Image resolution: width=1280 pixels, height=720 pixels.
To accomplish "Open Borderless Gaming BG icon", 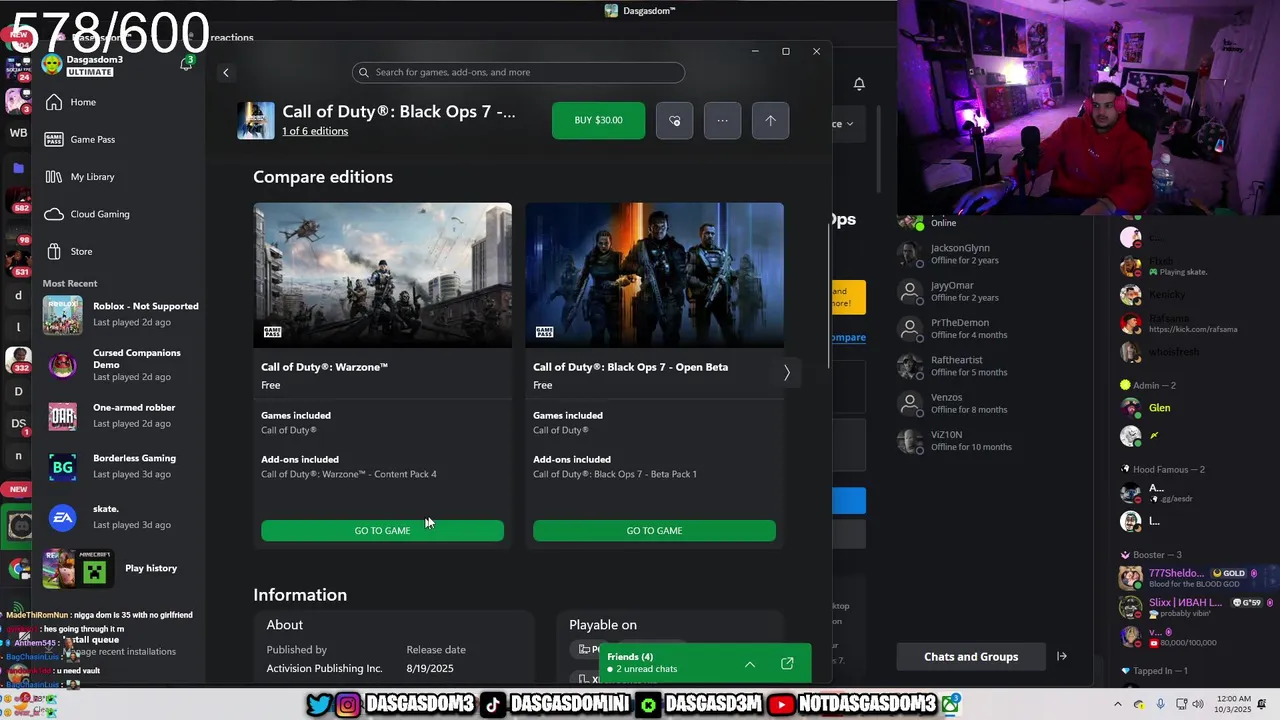I will [x=62, y=467].
